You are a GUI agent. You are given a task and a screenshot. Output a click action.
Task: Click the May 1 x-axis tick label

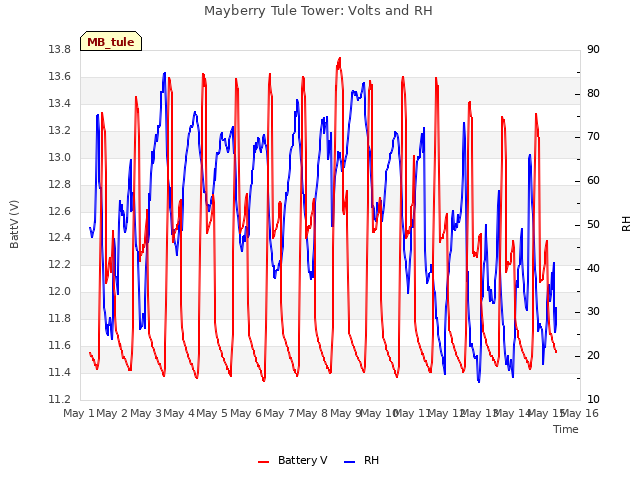coord(79,413)
